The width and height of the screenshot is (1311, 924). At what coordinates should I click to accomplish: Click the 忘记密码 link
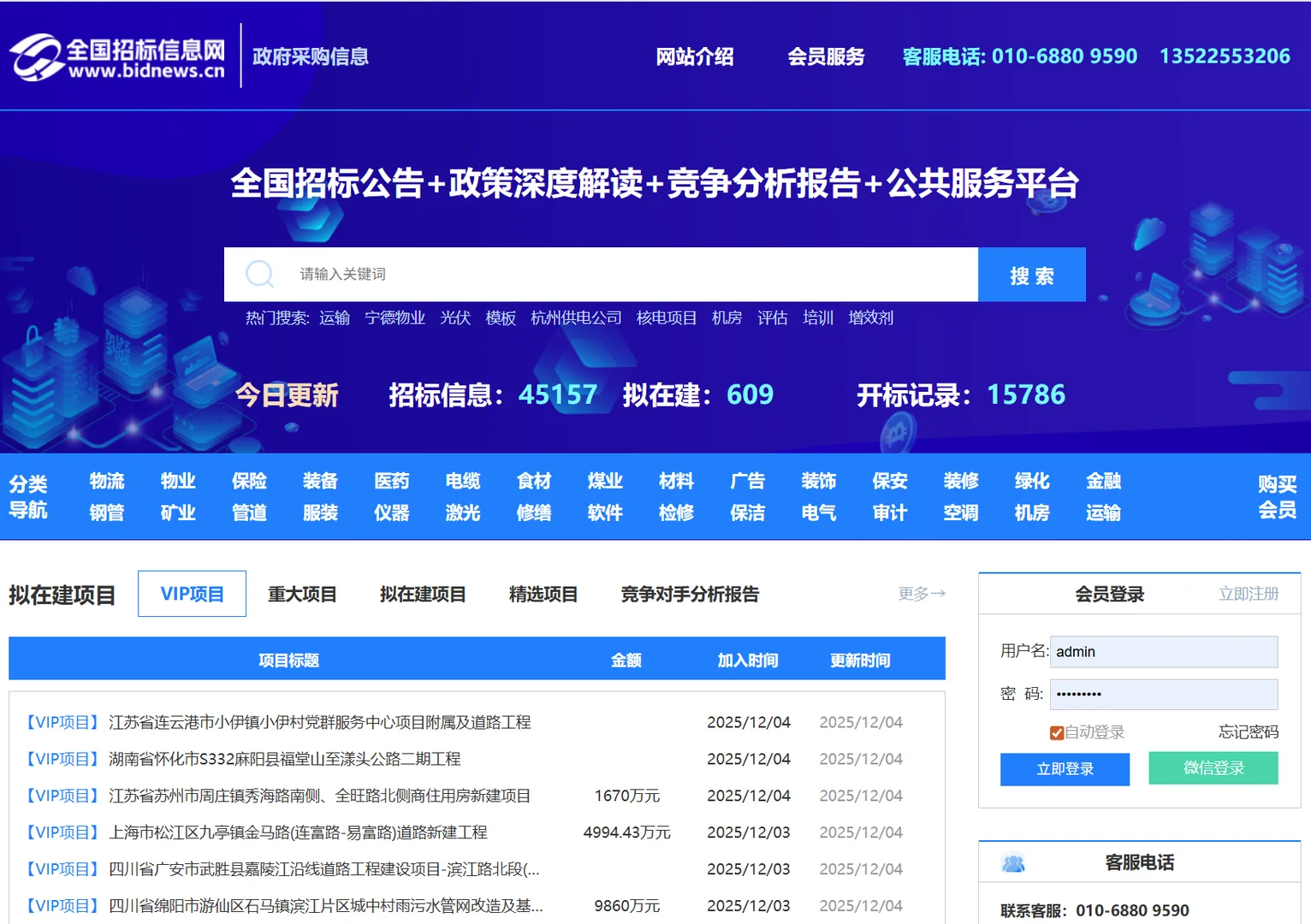(x=1249, y=731)
